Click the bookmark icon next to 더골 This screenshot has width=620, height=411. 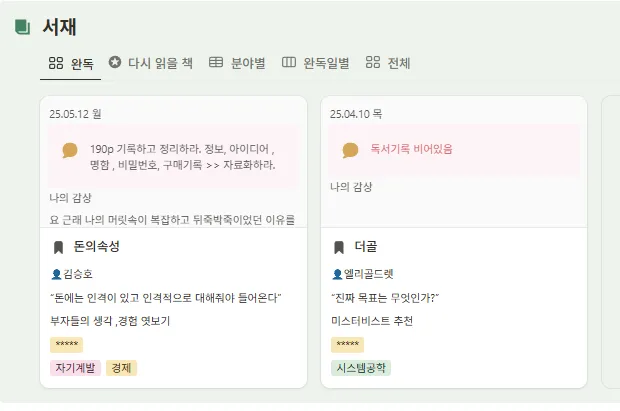(339, 247)
